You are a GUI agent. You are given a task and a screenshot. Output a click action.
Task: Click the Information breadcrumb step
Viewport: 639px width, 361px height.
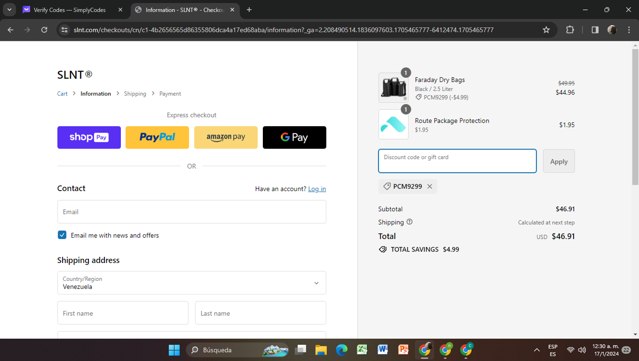(x=96, y=94)
